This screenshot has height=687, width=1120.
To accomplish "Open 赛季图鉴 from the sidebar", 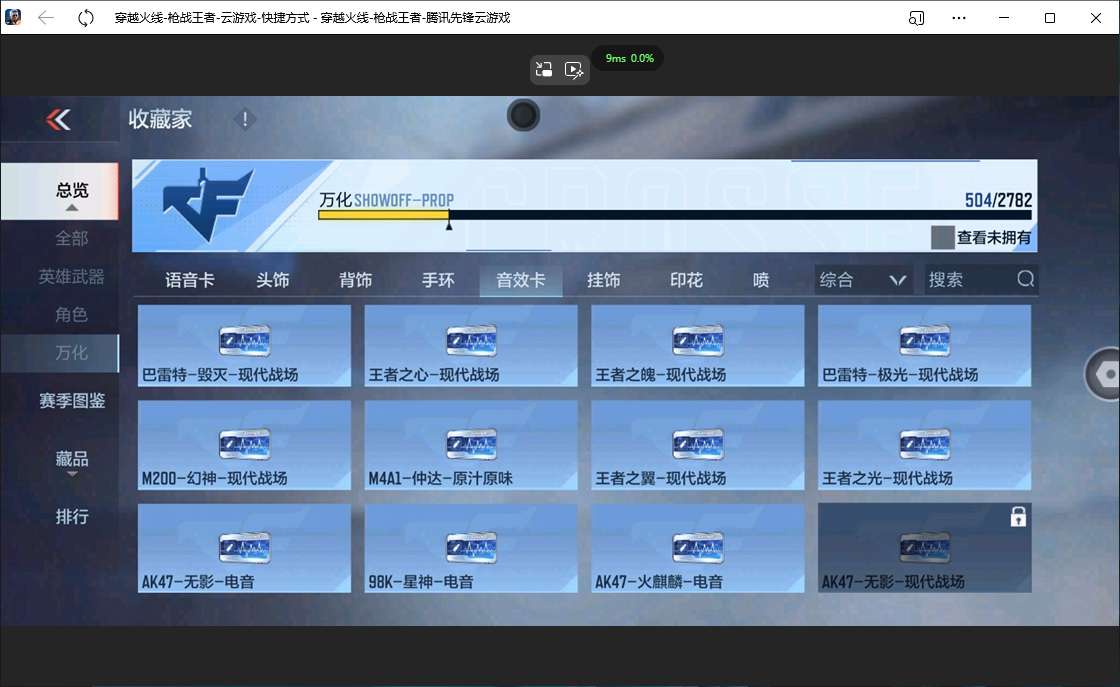I will 71,401.
